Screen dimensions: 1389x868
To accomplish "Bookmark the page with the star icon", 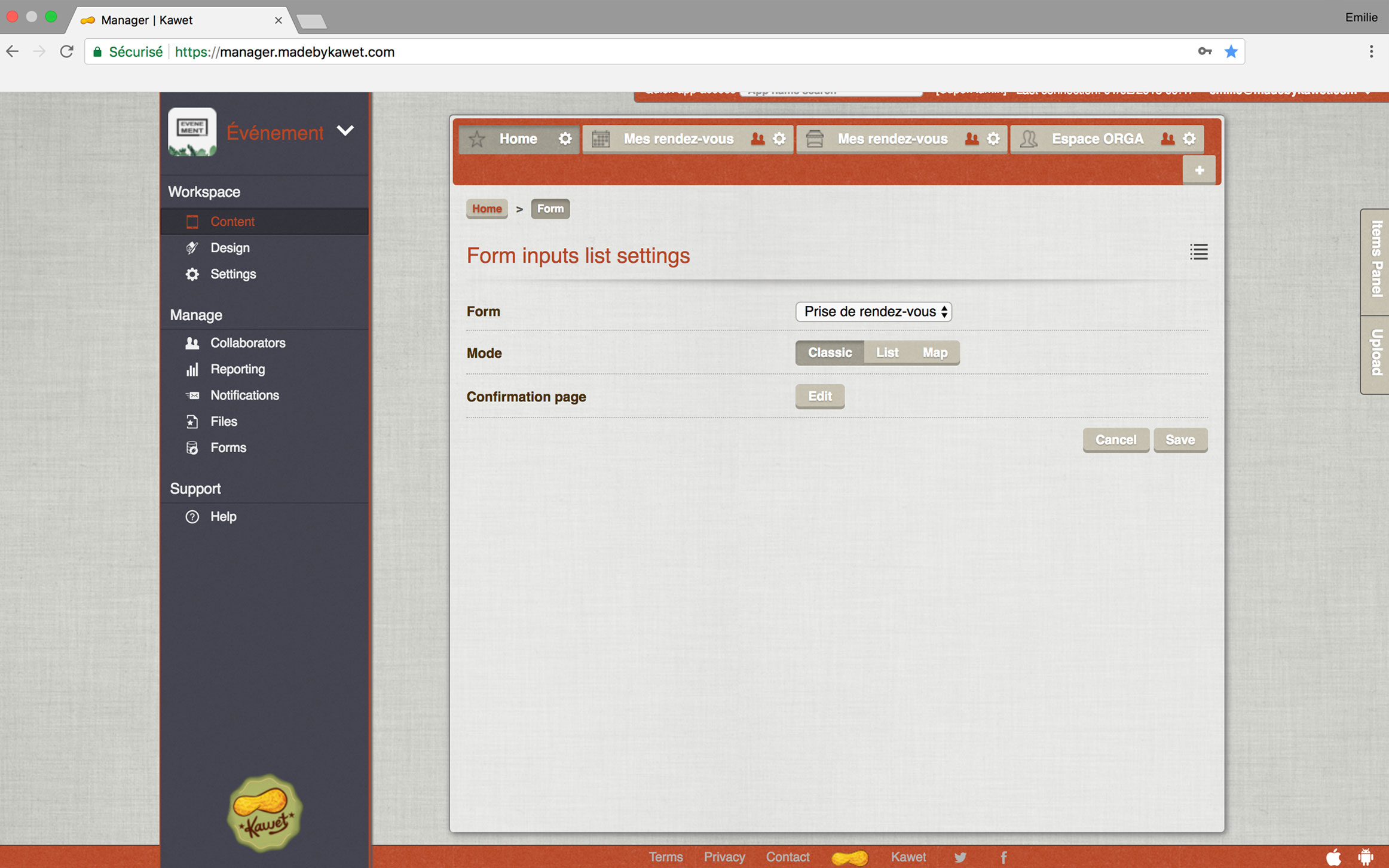I will tap(1231, 52).
